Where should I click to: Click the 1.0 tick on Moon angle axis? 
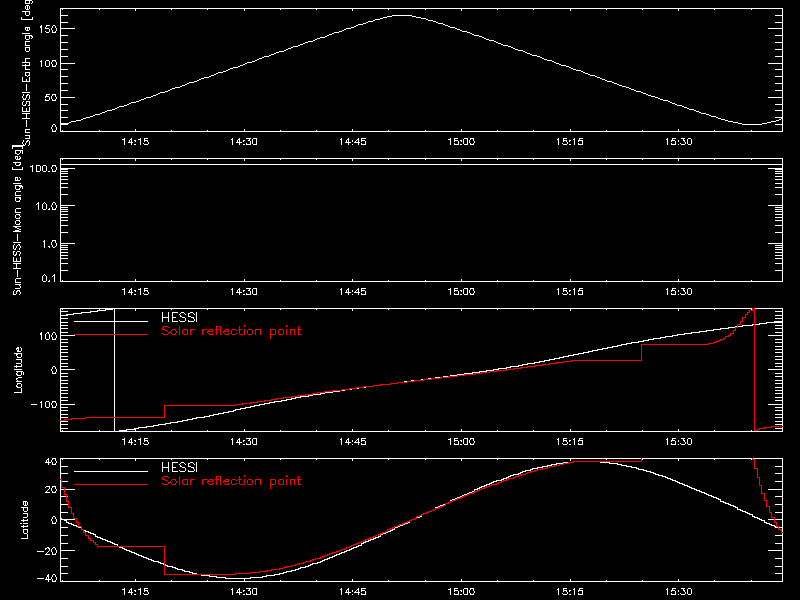pyautogui.click(x=49, y=244)
